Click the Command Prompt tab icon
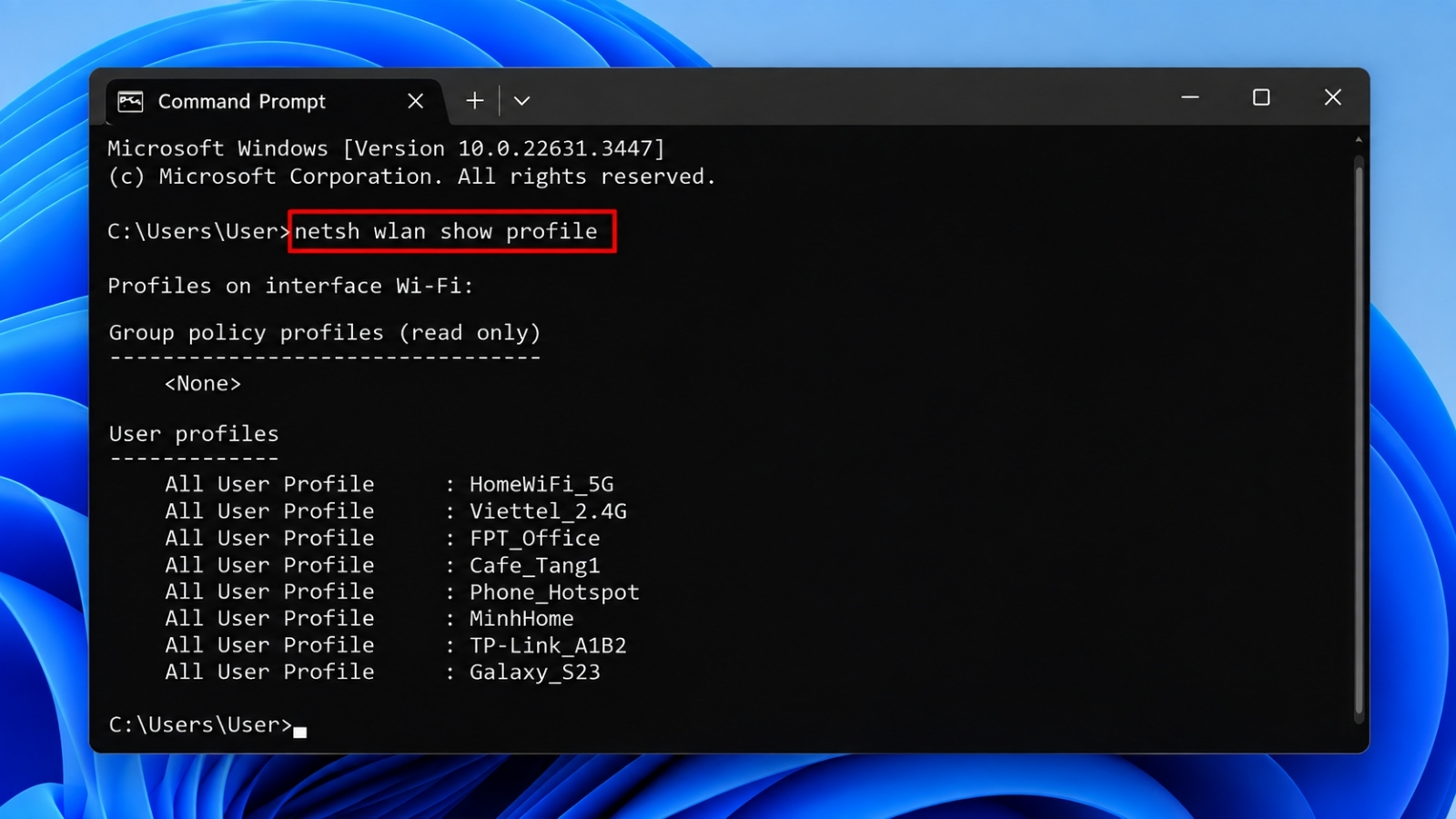1456x819 pixels. [130, 101]
